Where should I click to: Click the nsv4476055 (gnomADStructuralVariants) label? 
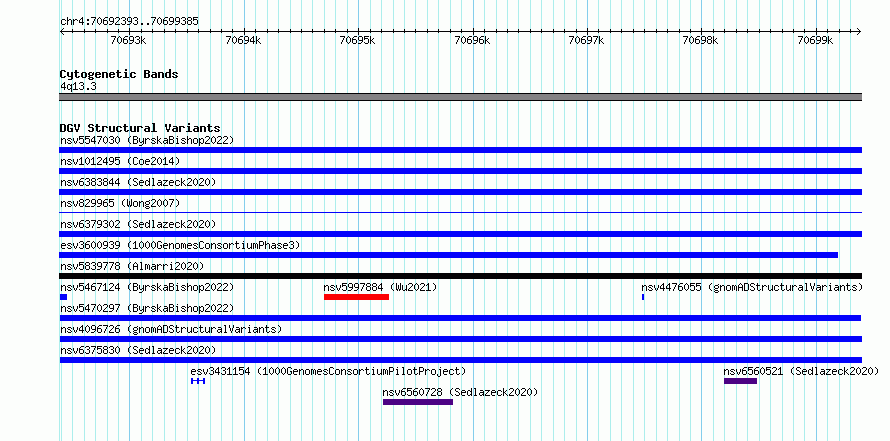pyautogui.click(x=752, y=287)
